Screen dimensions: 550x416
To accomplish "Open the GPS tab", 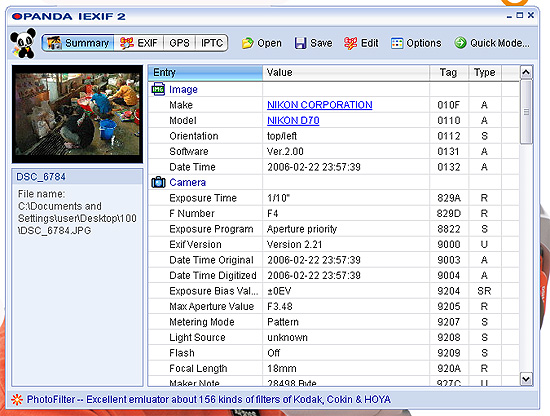I will pos(179,43).
